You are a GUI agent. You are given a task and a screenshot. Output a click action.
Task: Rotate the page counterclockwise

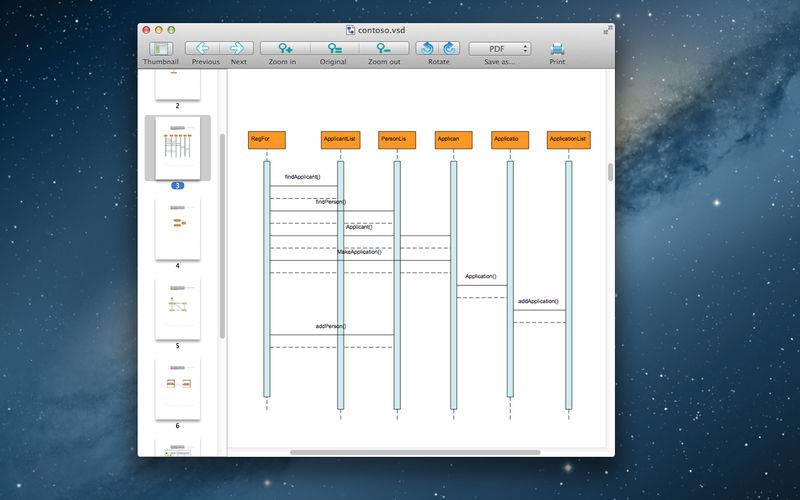pos(427,48)
